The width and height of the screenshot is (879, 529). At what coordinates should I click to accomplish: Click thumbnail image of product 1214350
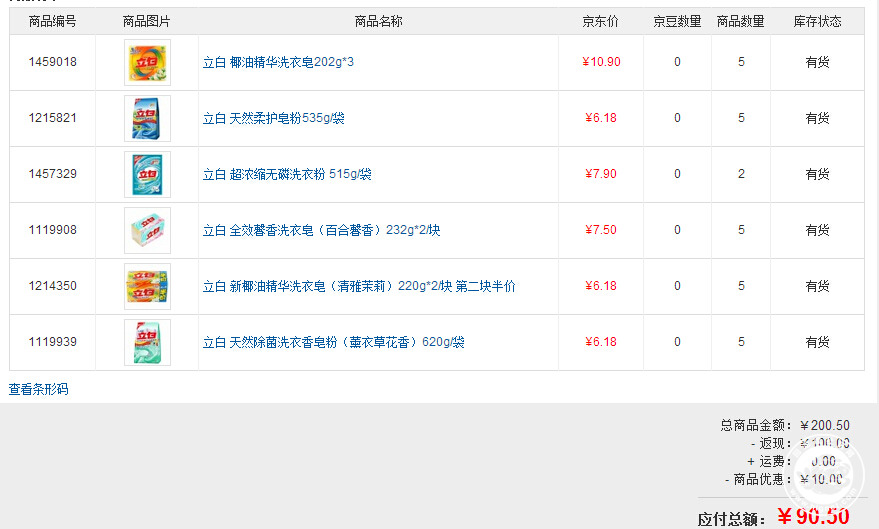point(147,286)
